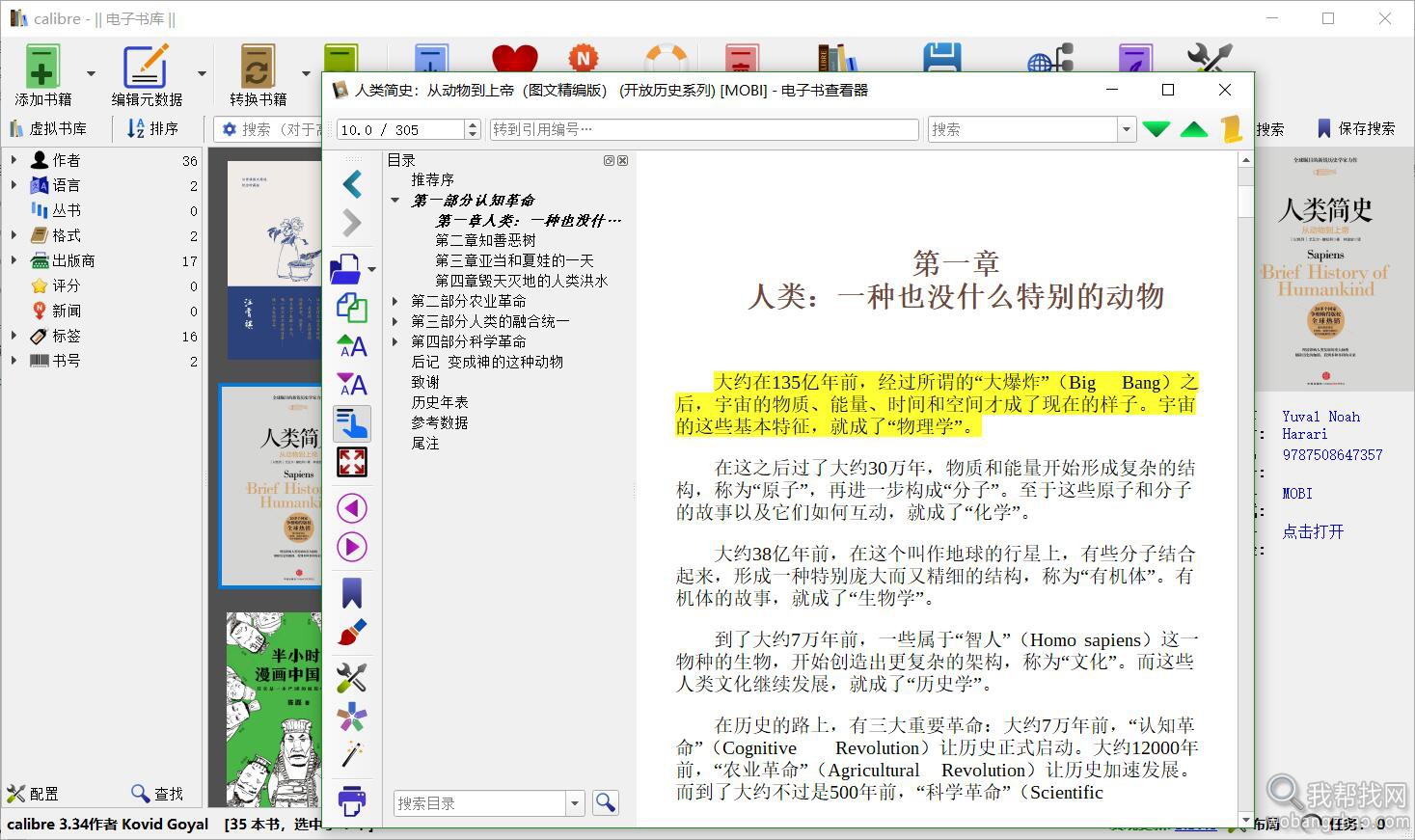Click the floppy disk save icon in calibre

click(942, 58)
